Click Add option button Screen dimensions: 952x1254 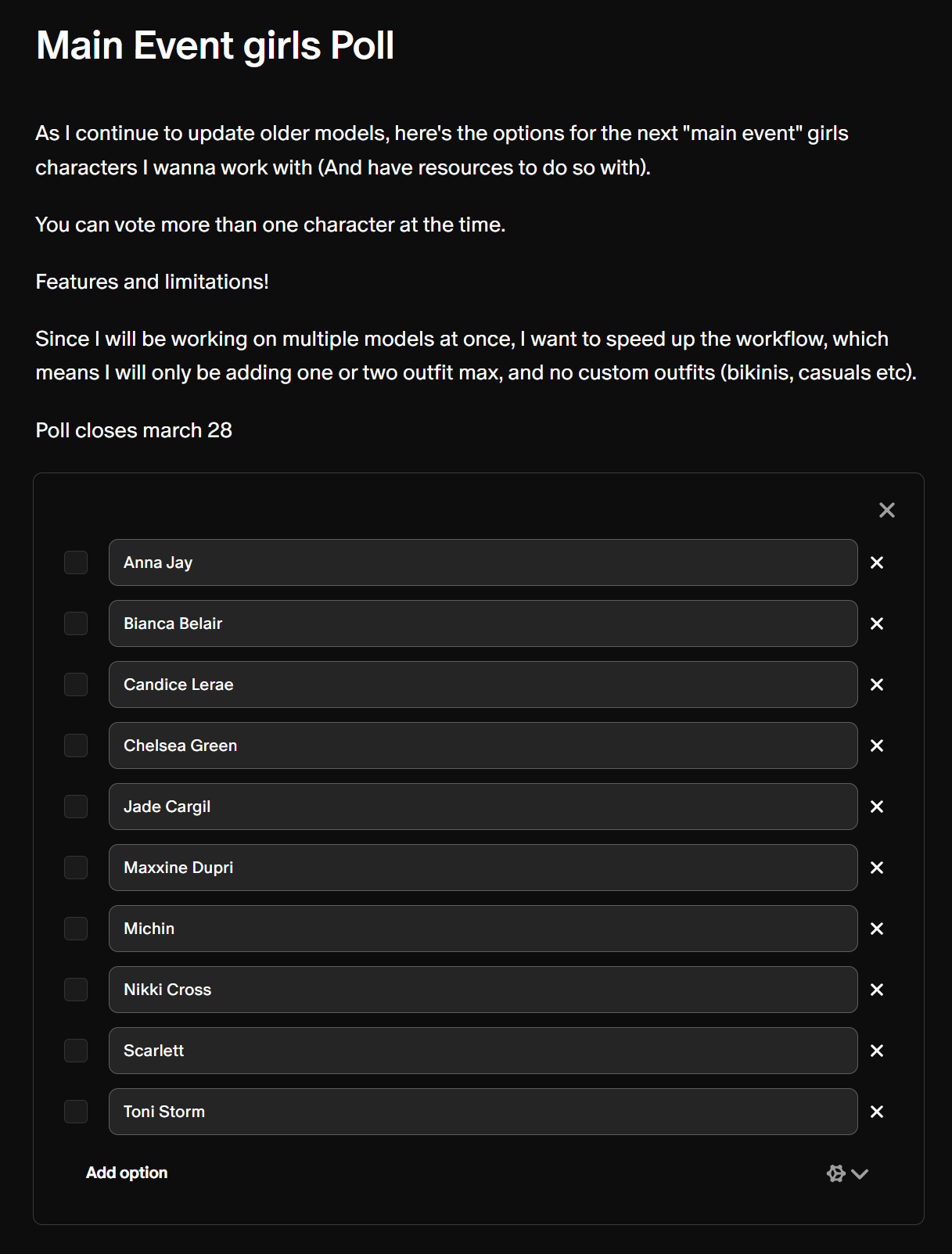pyautogui.click(x=127, y=1173)
